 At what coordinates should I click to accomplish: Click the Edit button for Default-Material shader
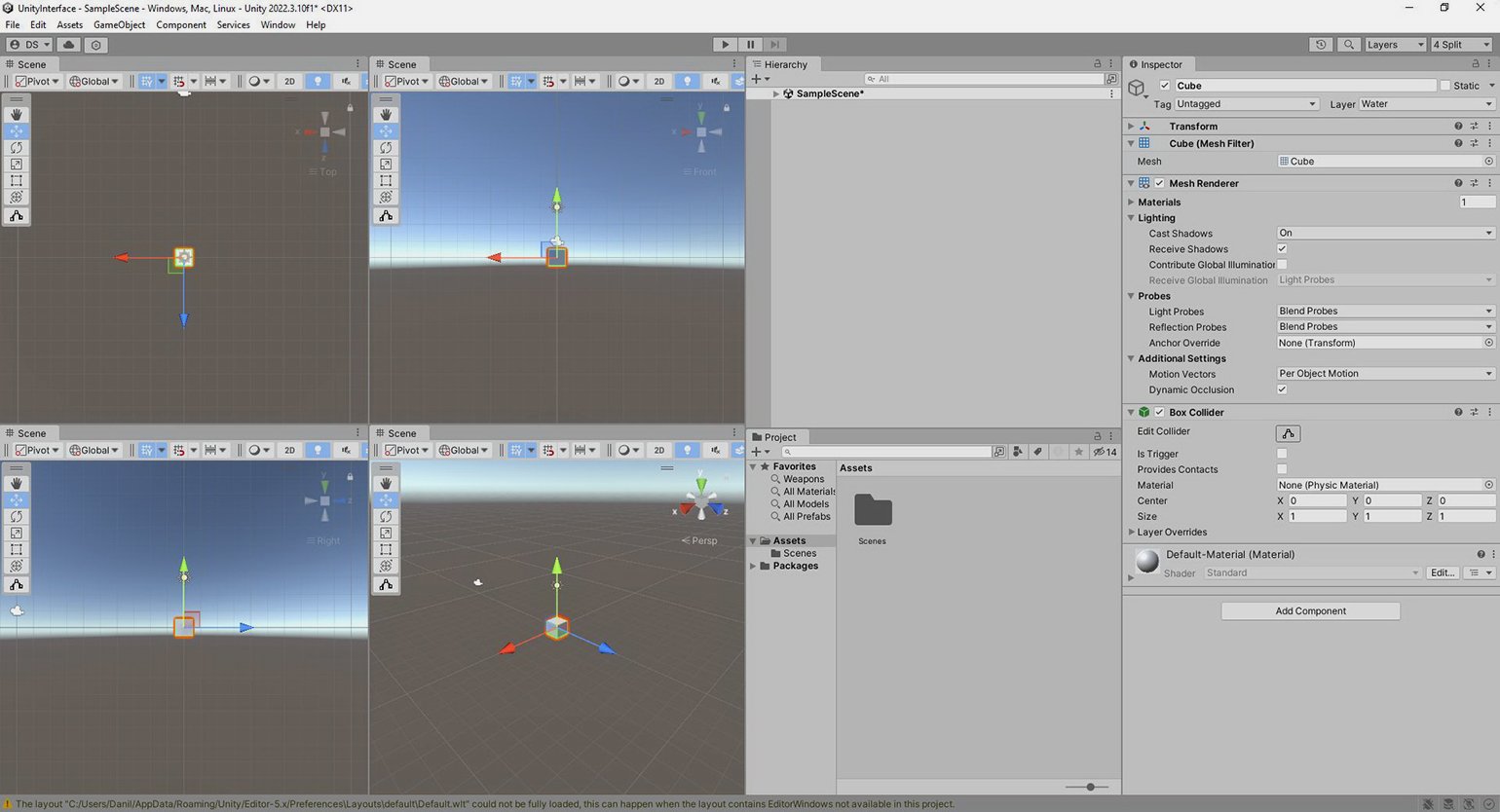1442,573
